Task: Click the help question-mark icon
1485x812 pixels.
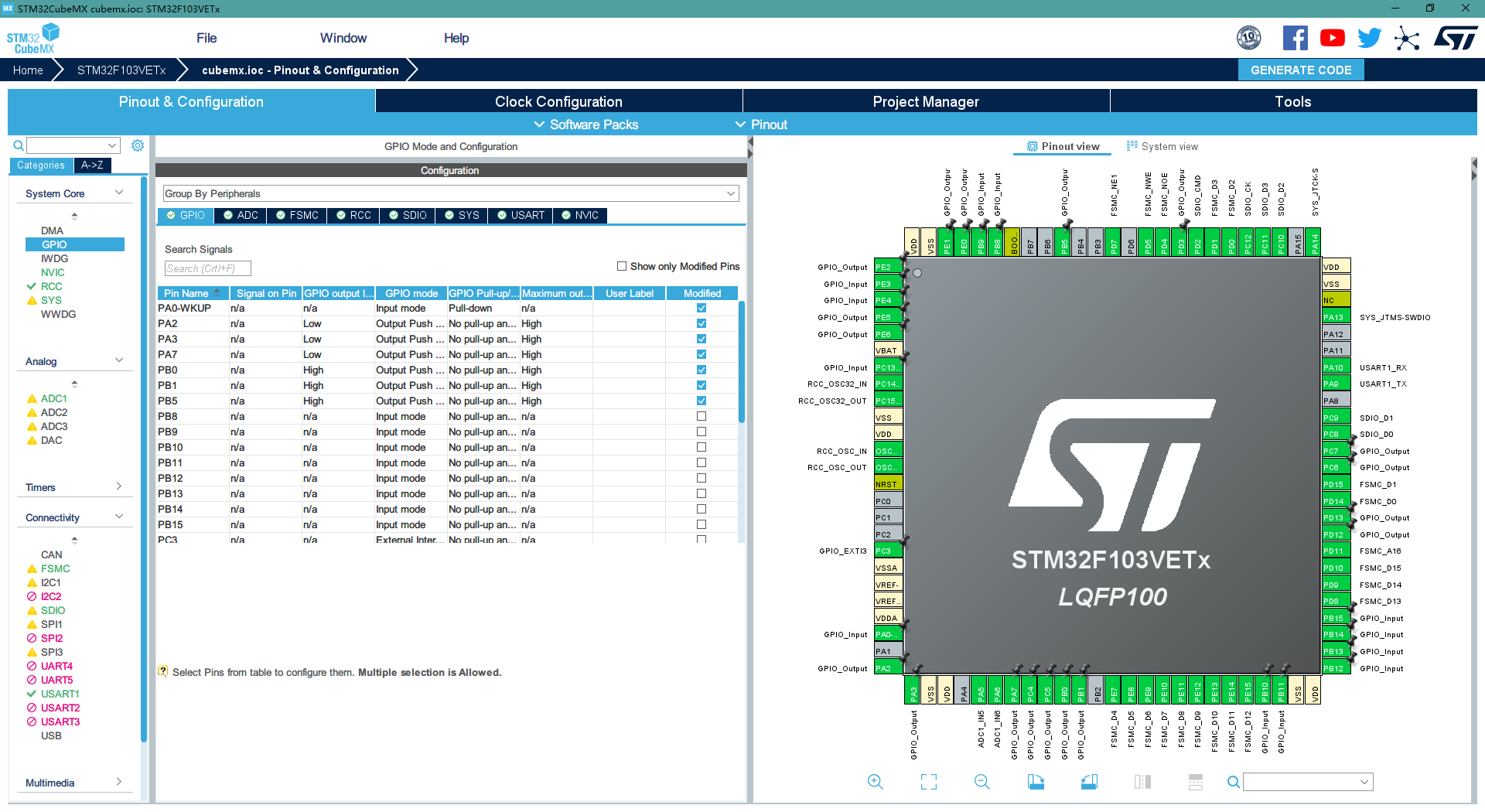Action: tap(162, 671)
